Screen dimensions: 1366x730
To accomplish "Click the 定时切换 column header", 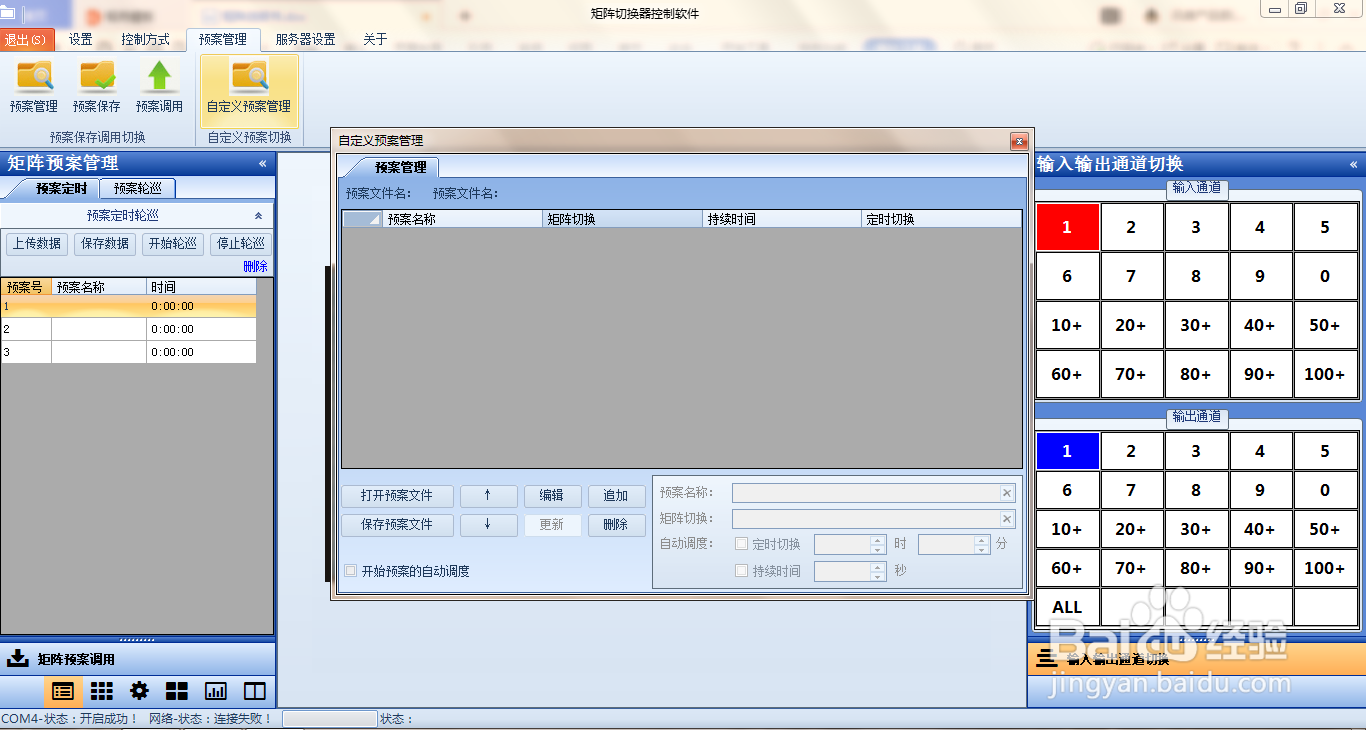I will [x=941, y=219].
